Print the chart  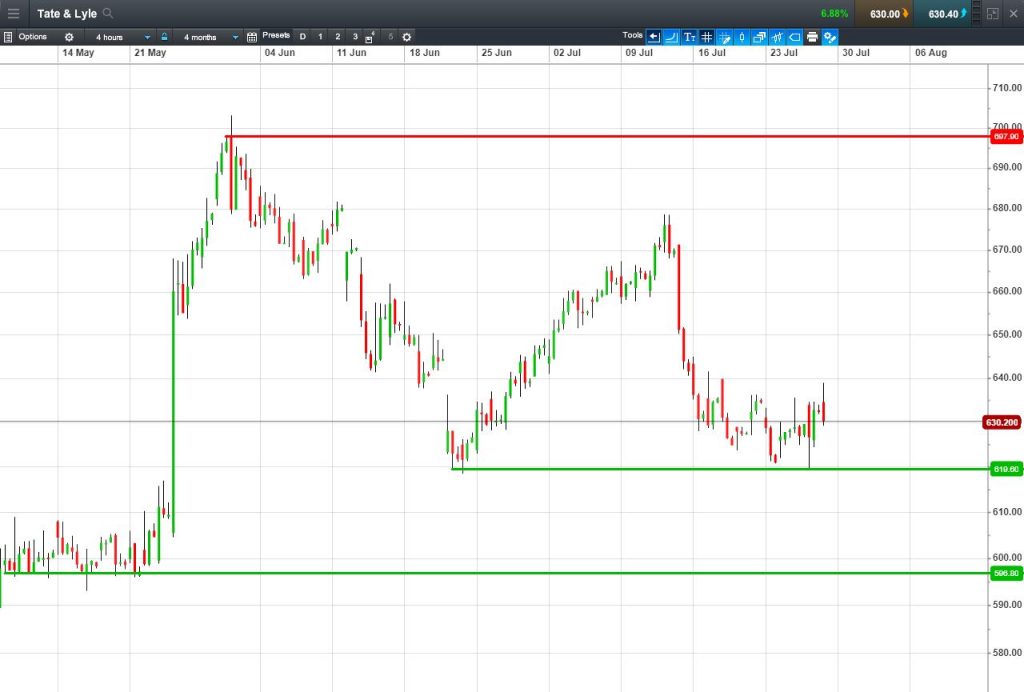812,37
